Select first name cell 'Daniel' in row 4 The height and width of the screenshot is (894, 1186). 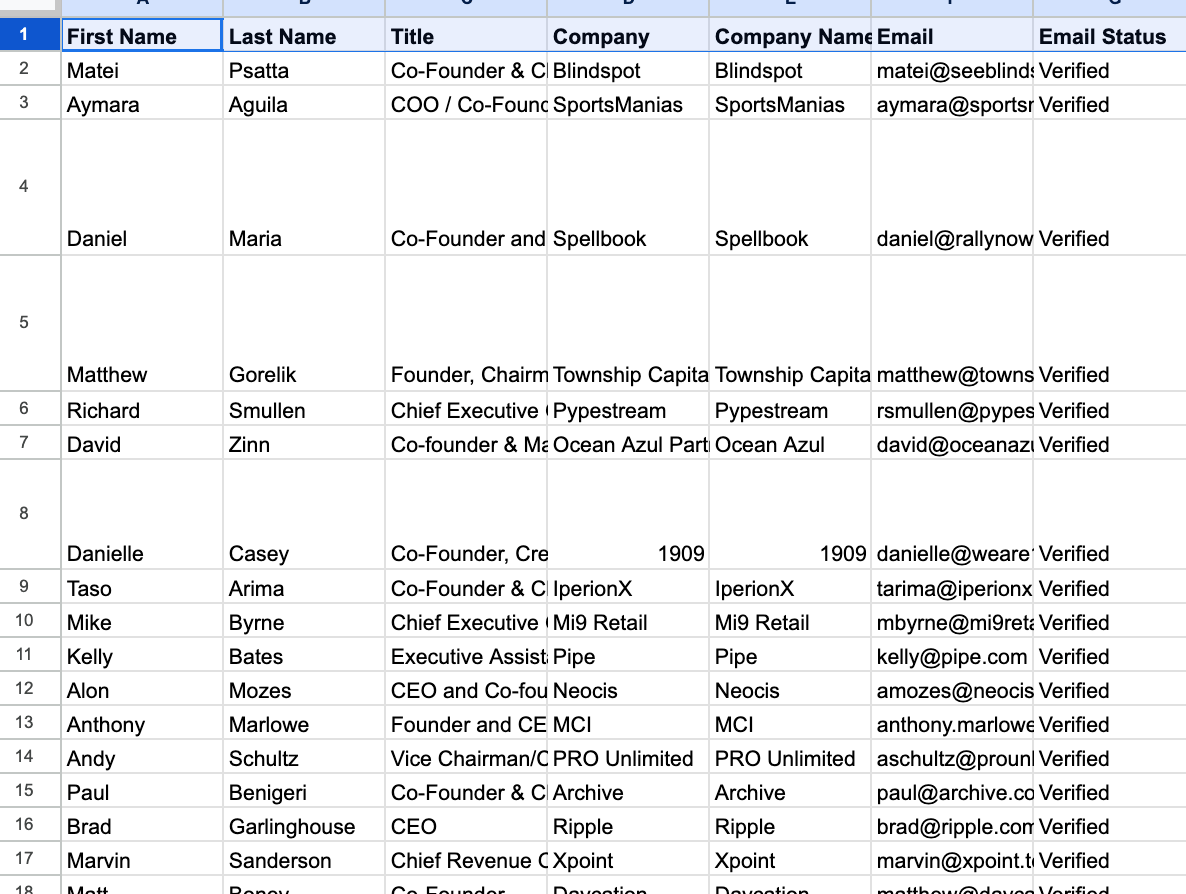[x=142, y=188]
